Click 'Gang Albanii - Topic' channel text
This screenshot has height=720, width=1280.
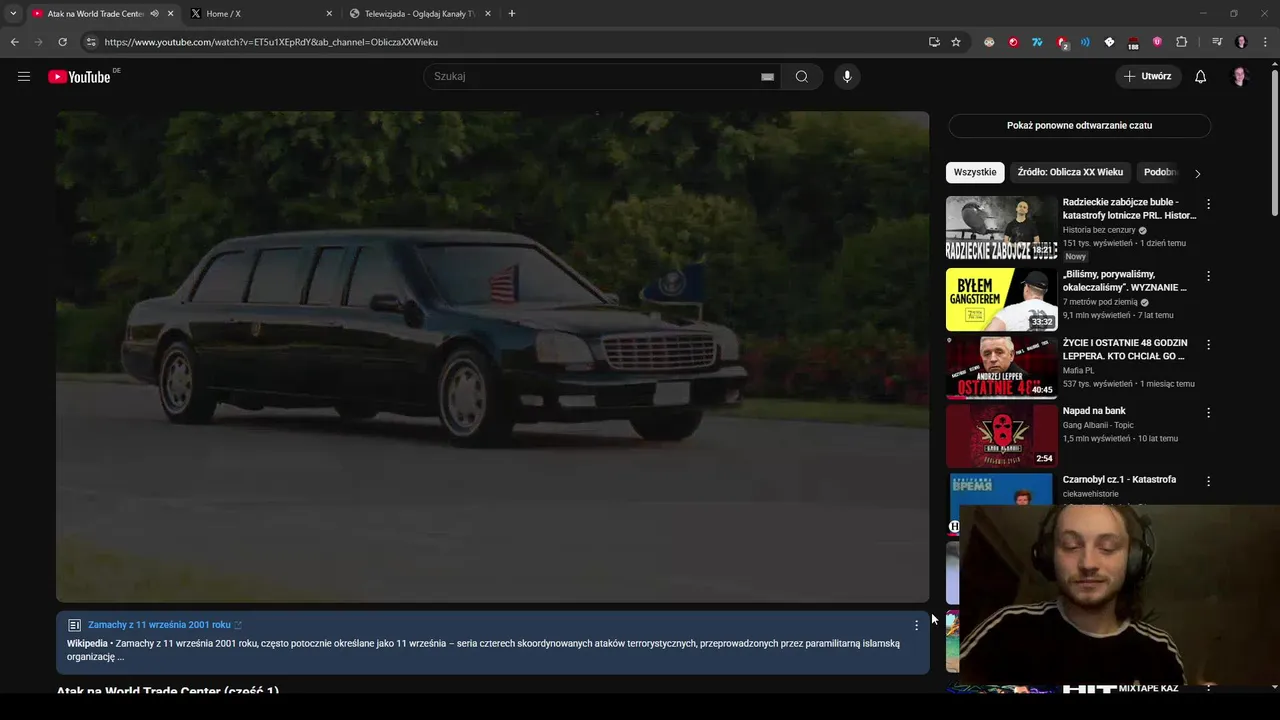(x=1098, y=425)
